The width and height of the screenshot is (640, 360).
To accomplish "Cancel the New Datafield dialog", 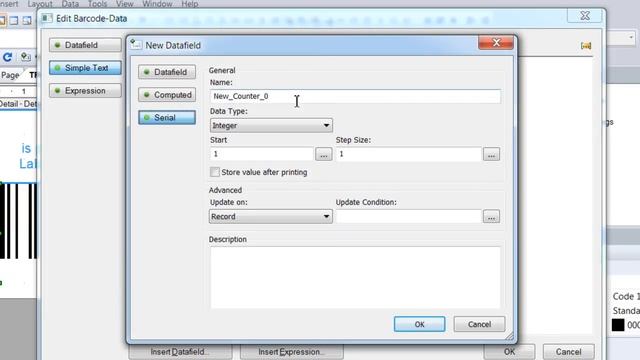I will point(479,324).
